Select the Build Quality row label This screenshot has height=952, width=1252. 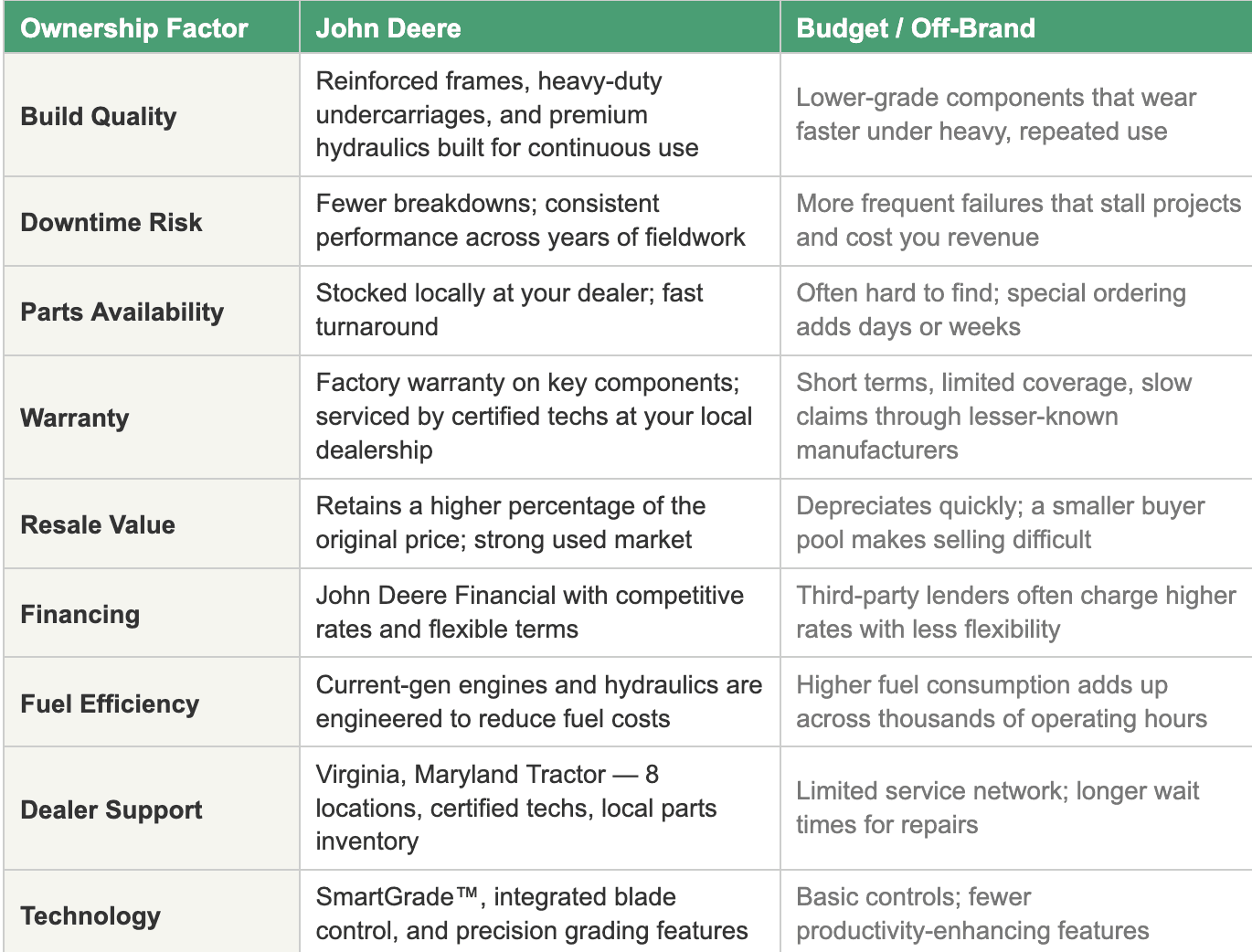(x=99, y=116)
